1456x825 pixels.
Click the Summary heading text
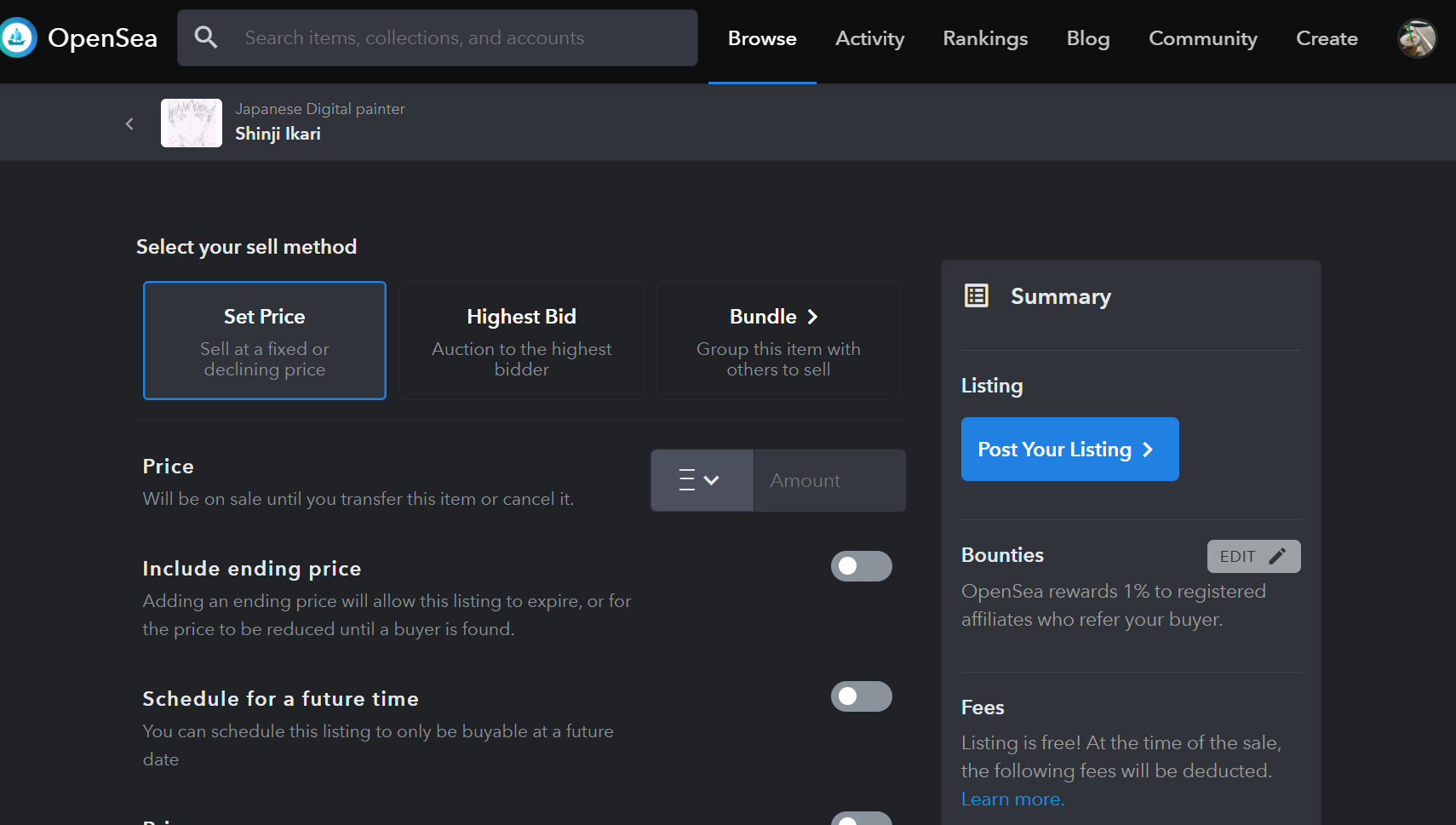1061,296
